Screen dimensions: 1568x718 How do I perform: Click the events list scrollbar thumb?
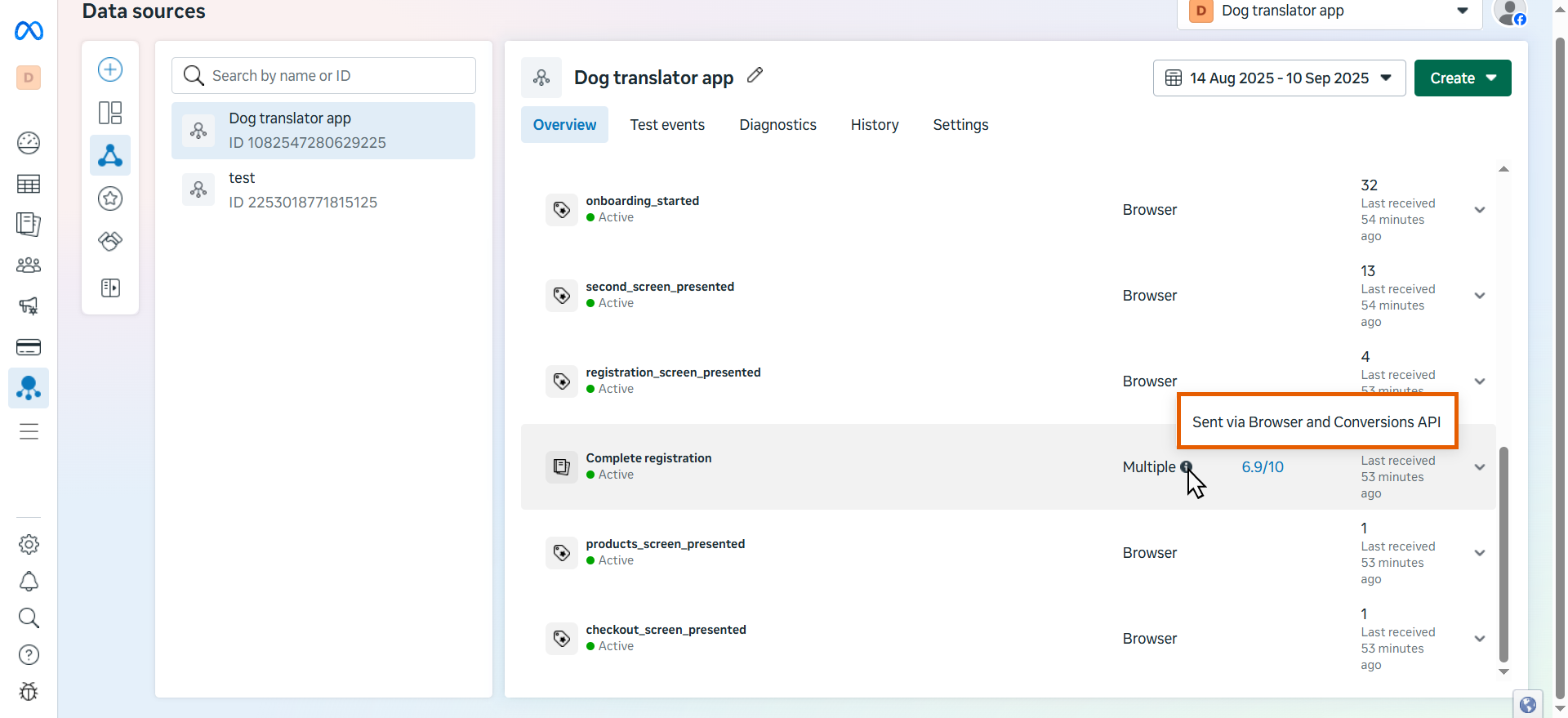(1503, 554)
